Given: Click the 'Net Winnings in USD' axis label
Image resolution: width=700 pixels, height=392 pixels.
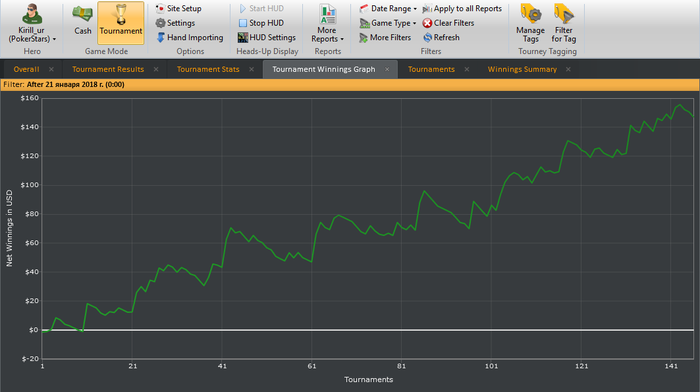Looking at the screenshot, I should [9, 228].
